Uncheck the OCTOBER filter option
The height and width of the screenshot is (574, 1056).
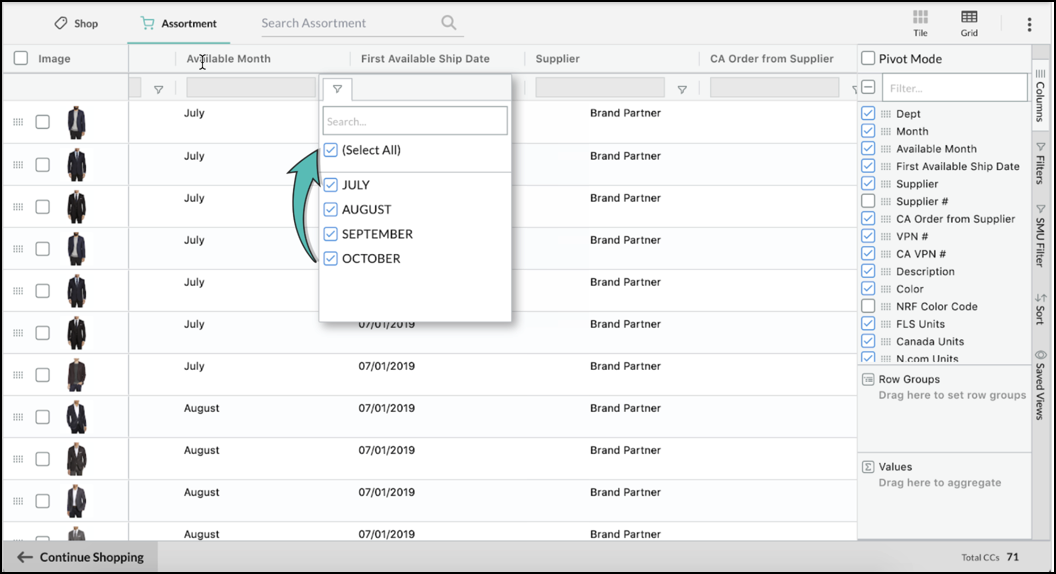point(331,259)
